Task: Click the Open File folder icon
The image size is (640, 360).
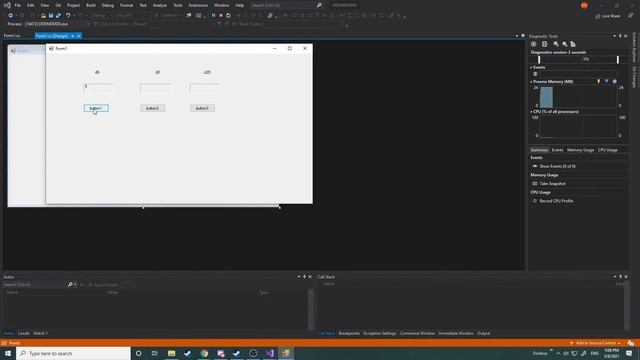Action: [43, 16]
